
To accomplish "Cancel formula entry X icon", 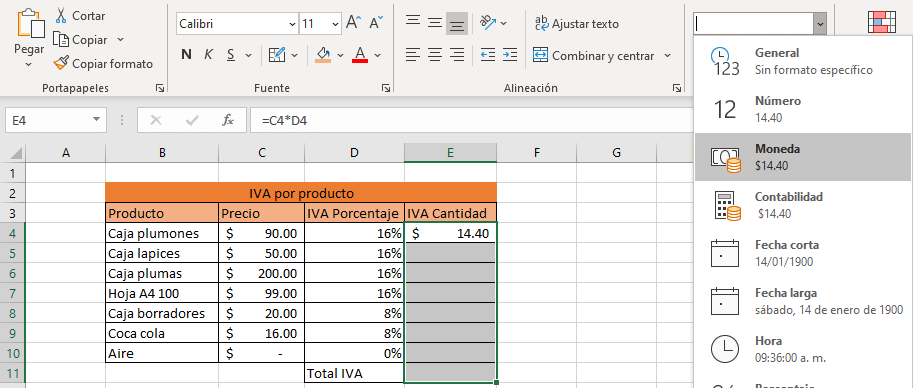I will pyautogui.click(x=155, y=121).
